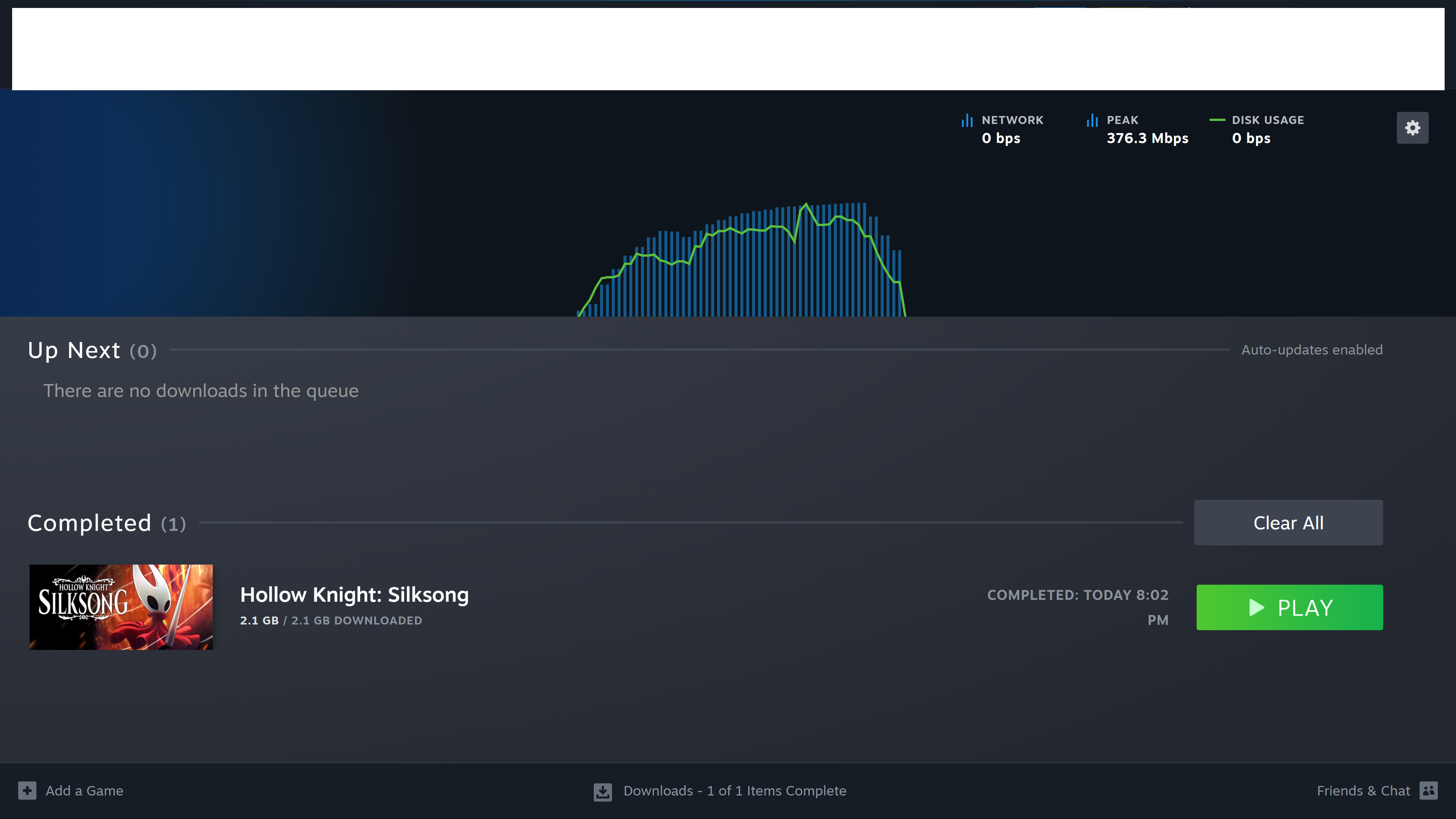Viewport: 1456px width, 819px height.
Task: Click the Add a Game plus icon
Action: [x=27, y=790]
